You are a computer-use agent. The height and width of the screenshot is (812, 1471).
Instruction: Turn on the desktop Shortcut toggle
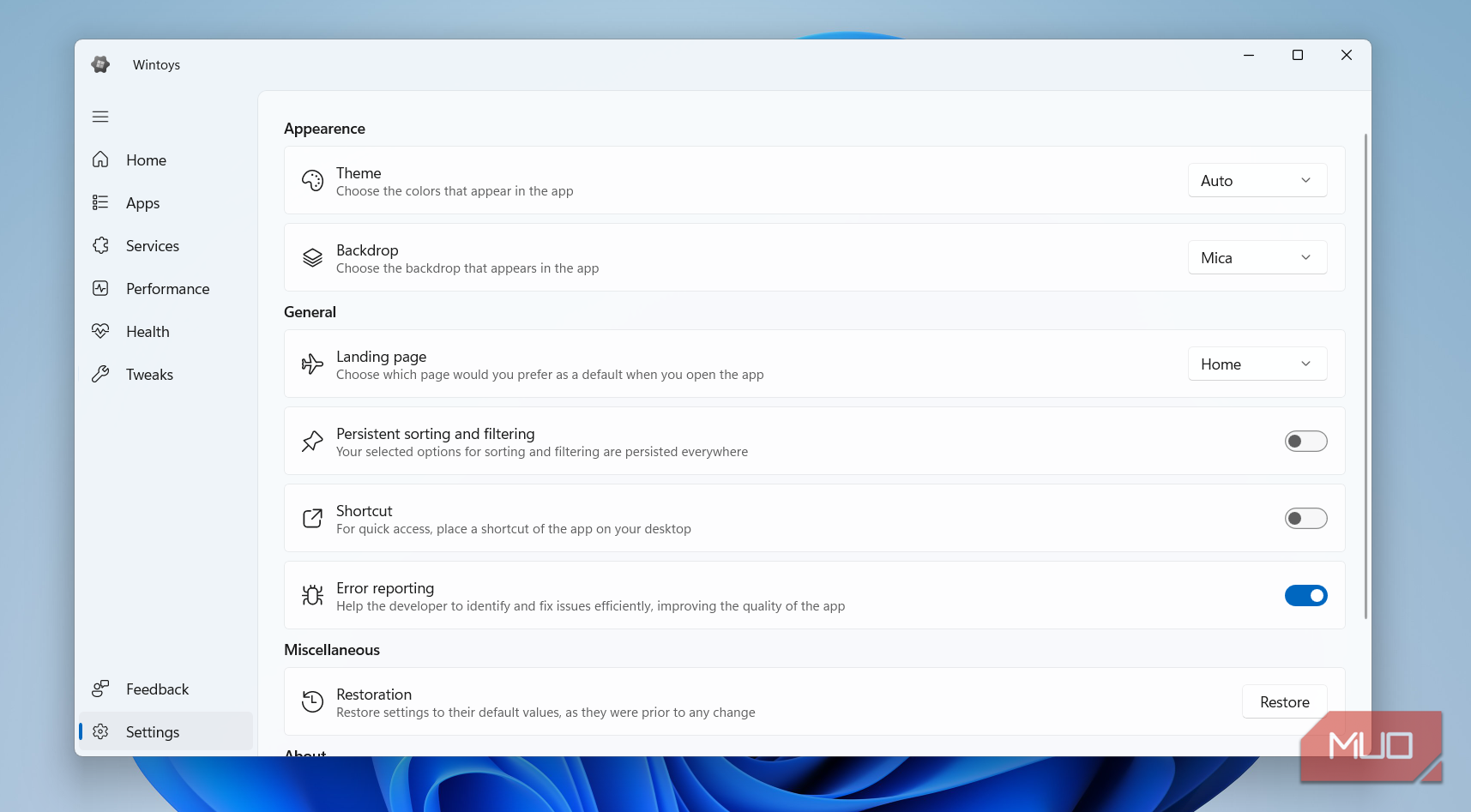pyautogui.click(x=1305, y=518)
